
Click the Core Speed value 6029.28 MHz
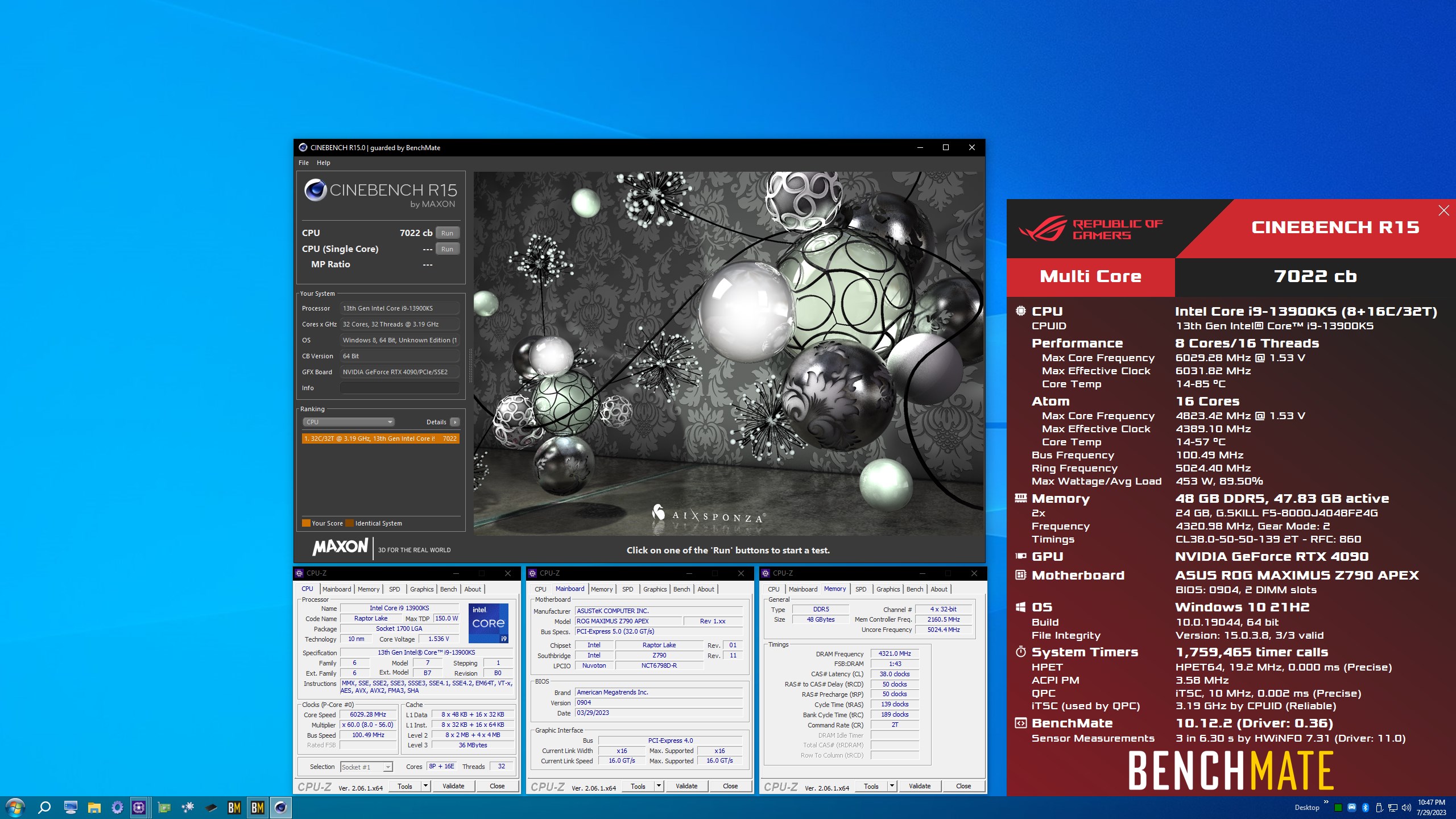tap(368, 715)
